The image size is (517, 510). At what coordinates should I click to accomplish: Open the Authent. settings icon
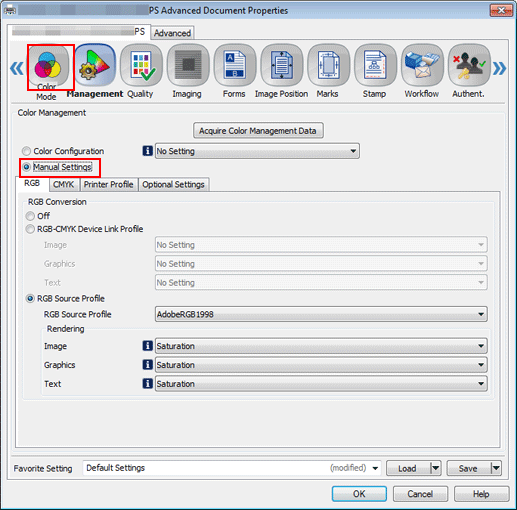point(469,65)
